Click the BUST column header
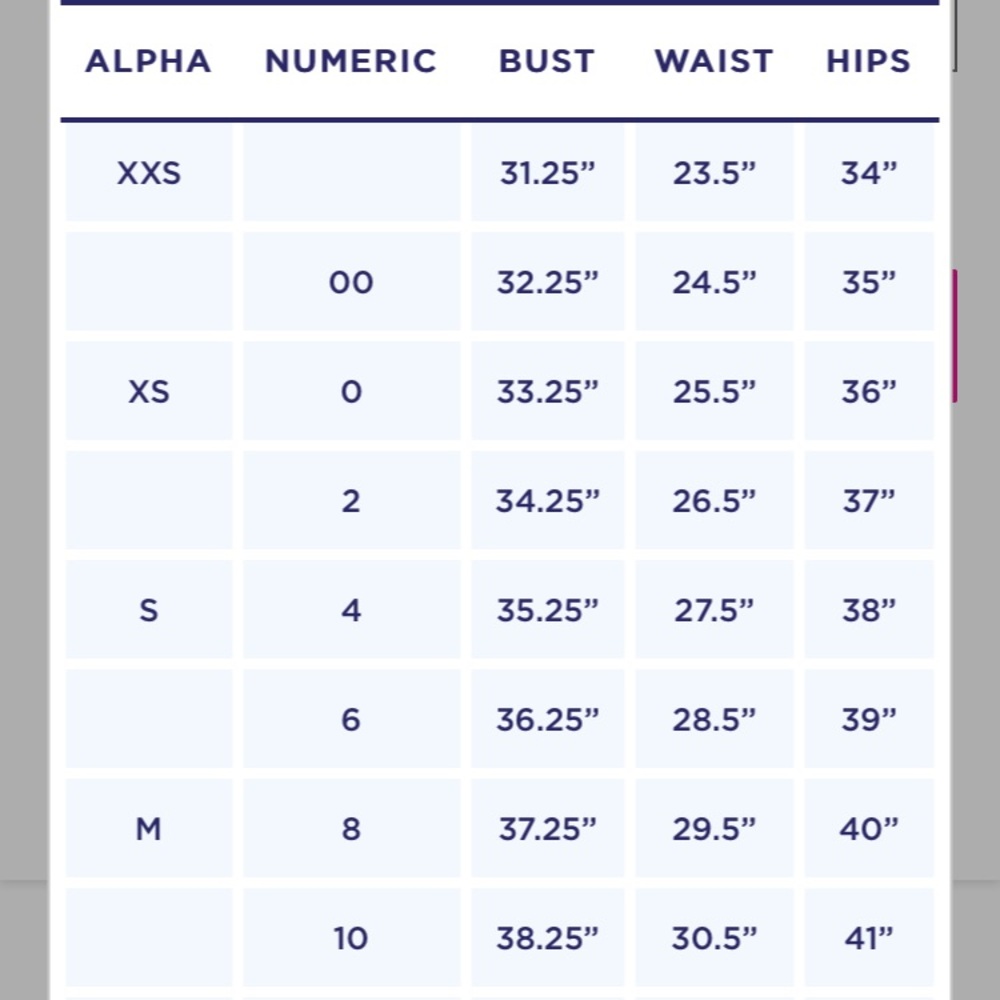This screenshot has width=1000, height=1000. pyautogui.click(x=547, y=61)
